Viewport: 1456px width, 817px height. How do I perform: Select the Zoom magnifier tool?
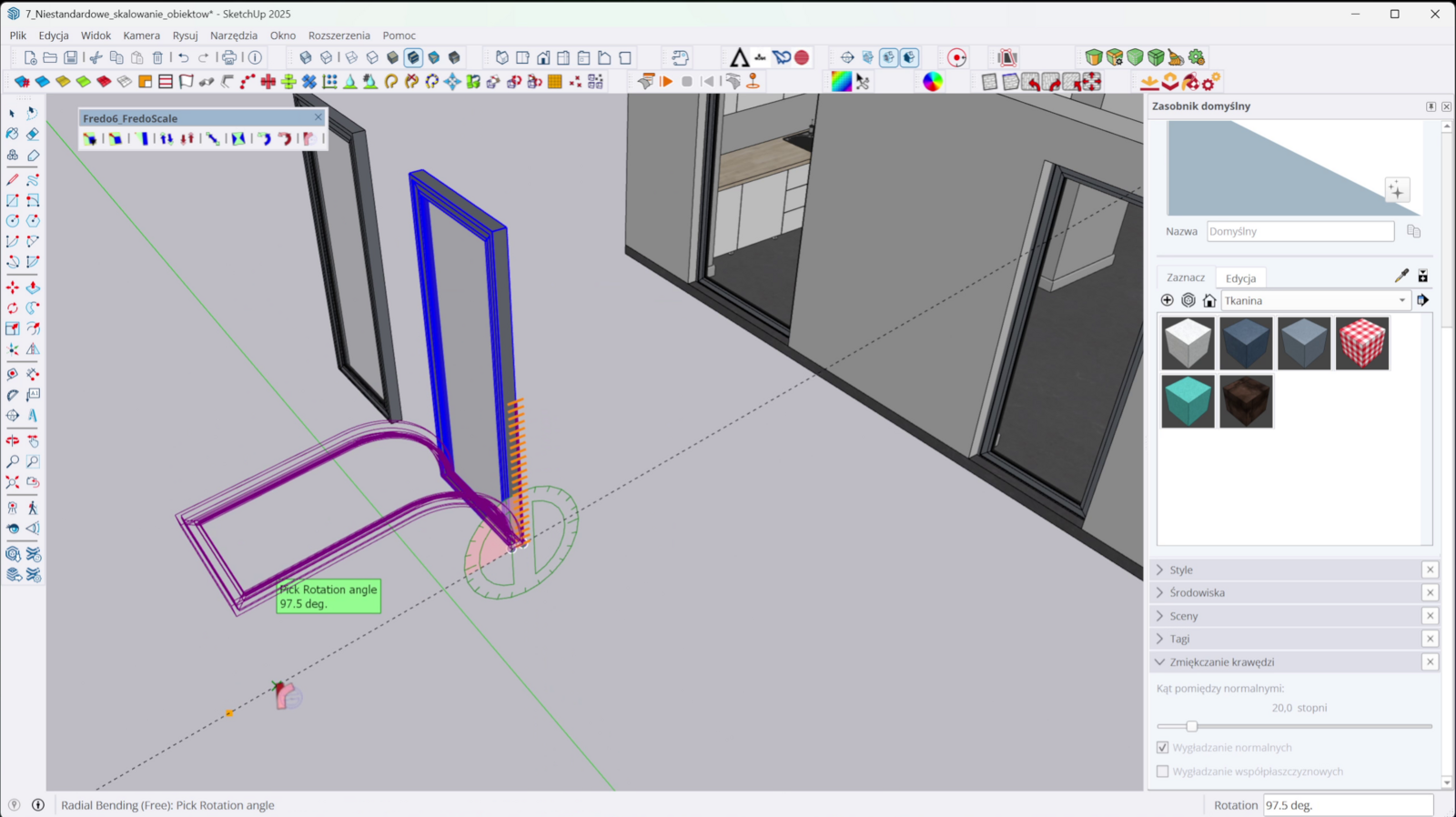[x=13, y=462]
